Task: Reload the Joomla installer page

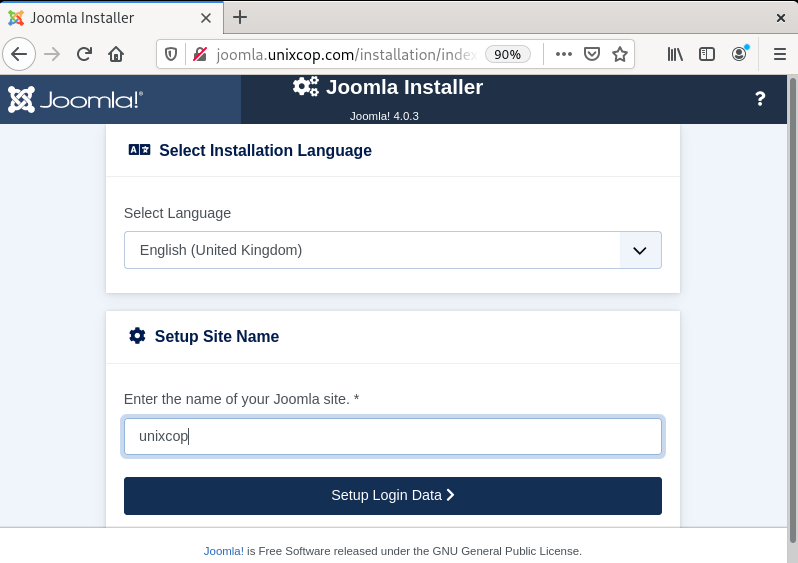Action: (x=84, y=54)
